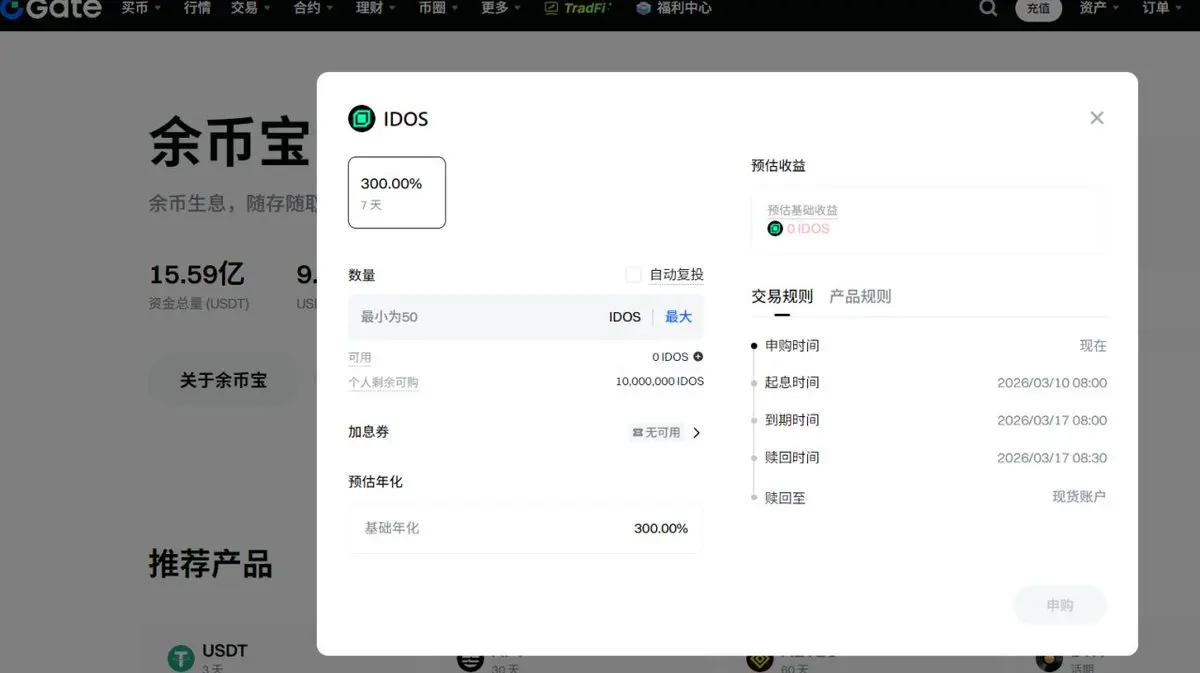
Task: Expand the 更多 dropdown menu
Action: [x=501, y=8]
